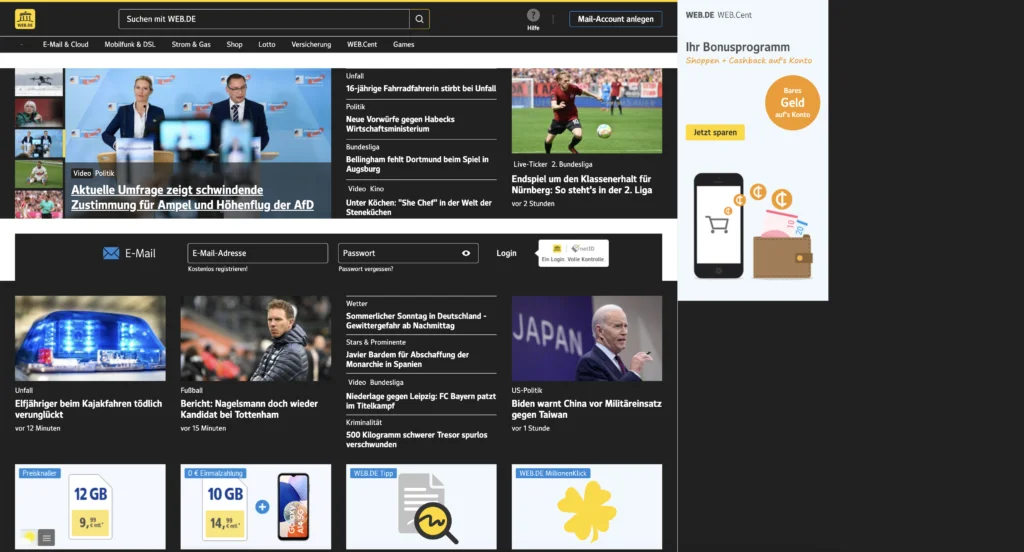
Task: Focus the E-Mail-Adresse input field
Action: pyautogui.click(x=257, y=253)
